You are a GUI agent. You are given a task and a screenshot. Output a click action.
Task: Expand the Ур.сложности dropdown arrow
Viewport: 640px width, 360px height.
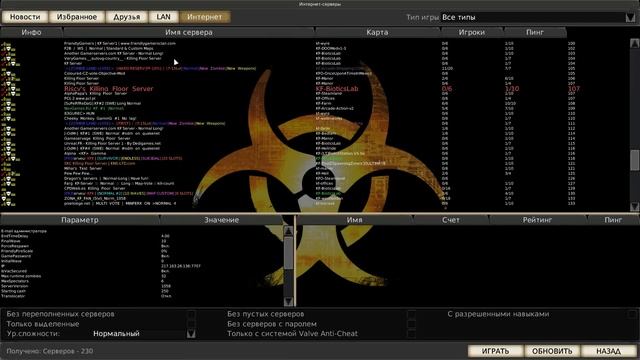(191, 334)
